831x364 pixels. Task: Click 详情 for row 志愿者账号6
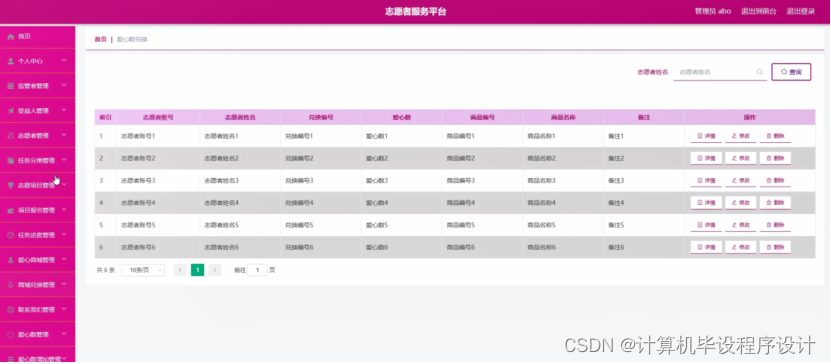[x=706, y=247]
